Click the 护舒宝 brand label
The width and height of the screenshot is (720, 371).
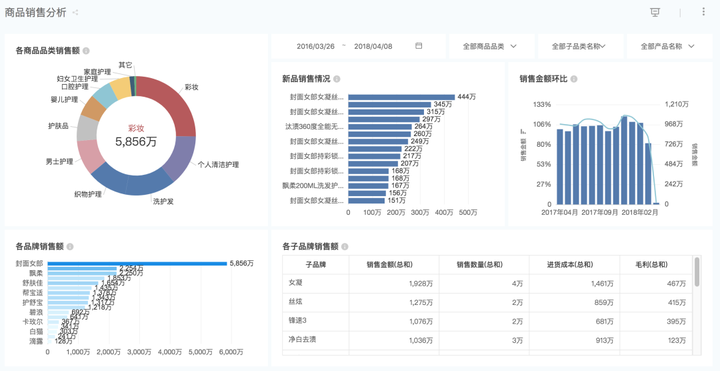click(x=33, y=302)
